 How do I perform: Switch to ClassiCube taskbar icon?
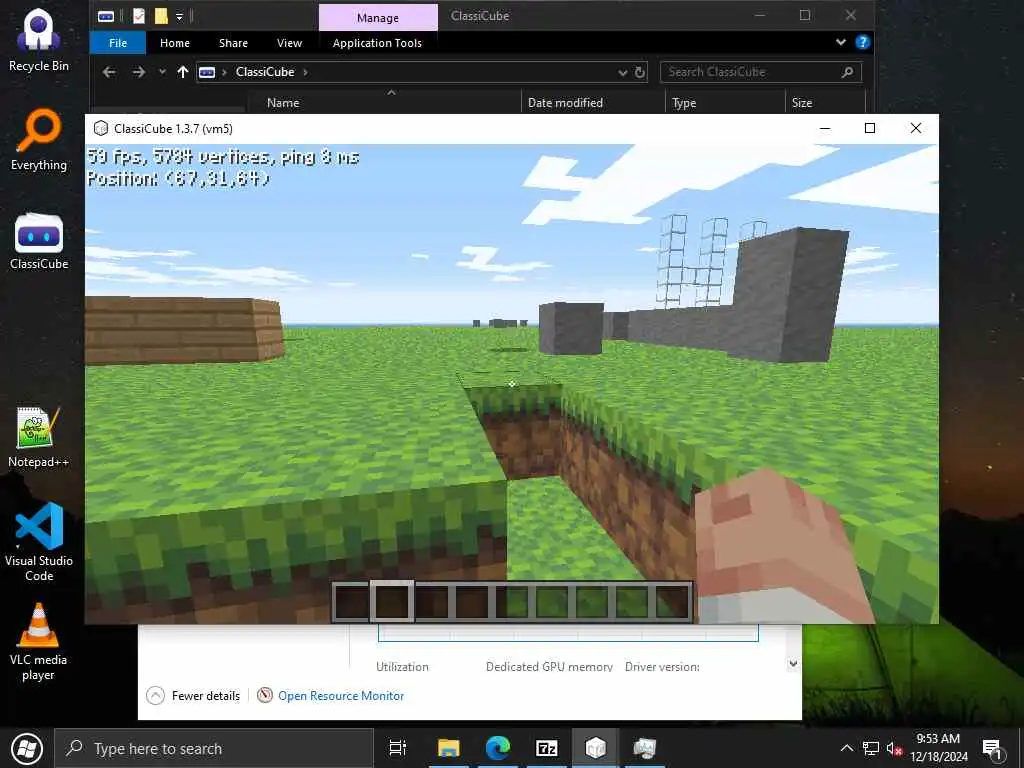point(596,748)
